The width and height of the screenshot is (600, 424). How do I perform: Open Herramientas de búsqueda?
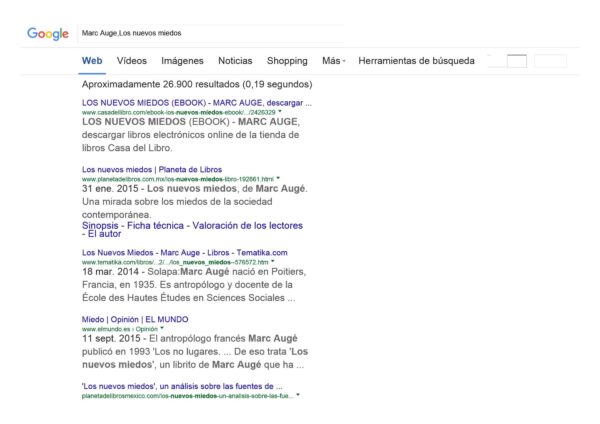(416, 61)
